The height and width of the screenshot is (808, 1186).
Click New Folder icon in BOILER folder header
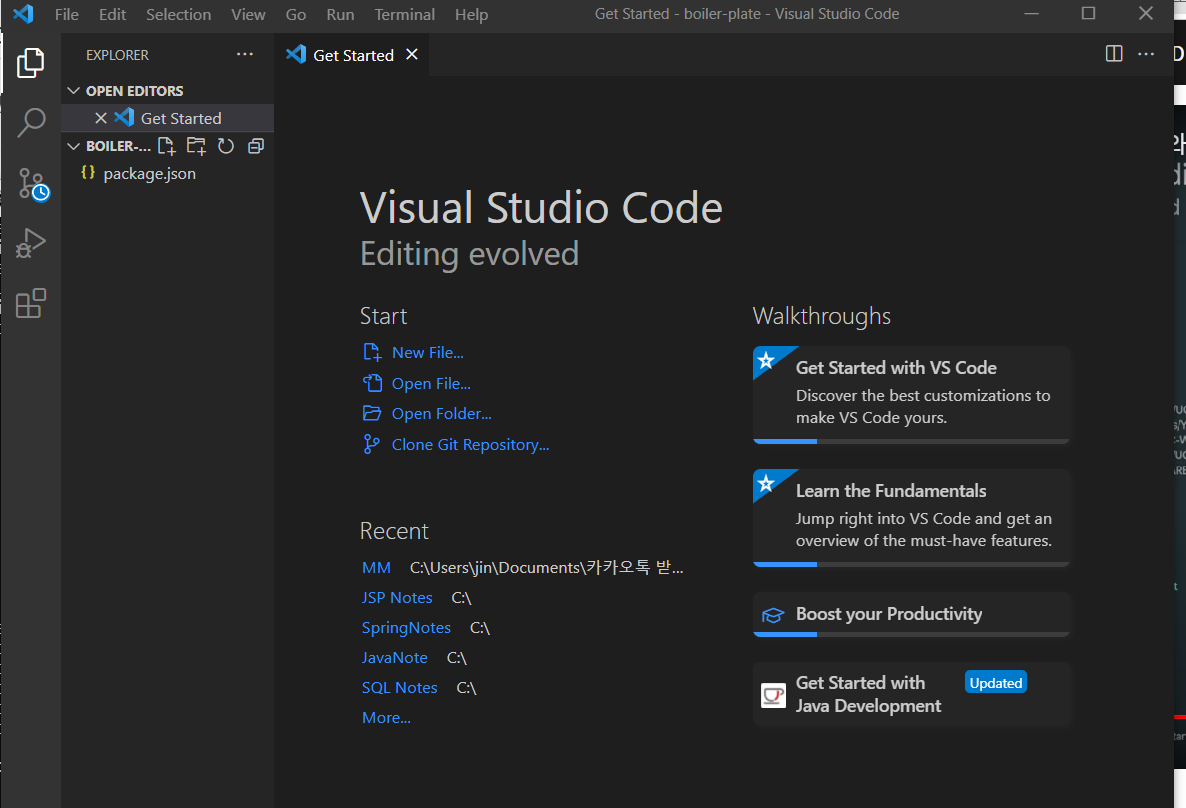(x=196, y=146)
